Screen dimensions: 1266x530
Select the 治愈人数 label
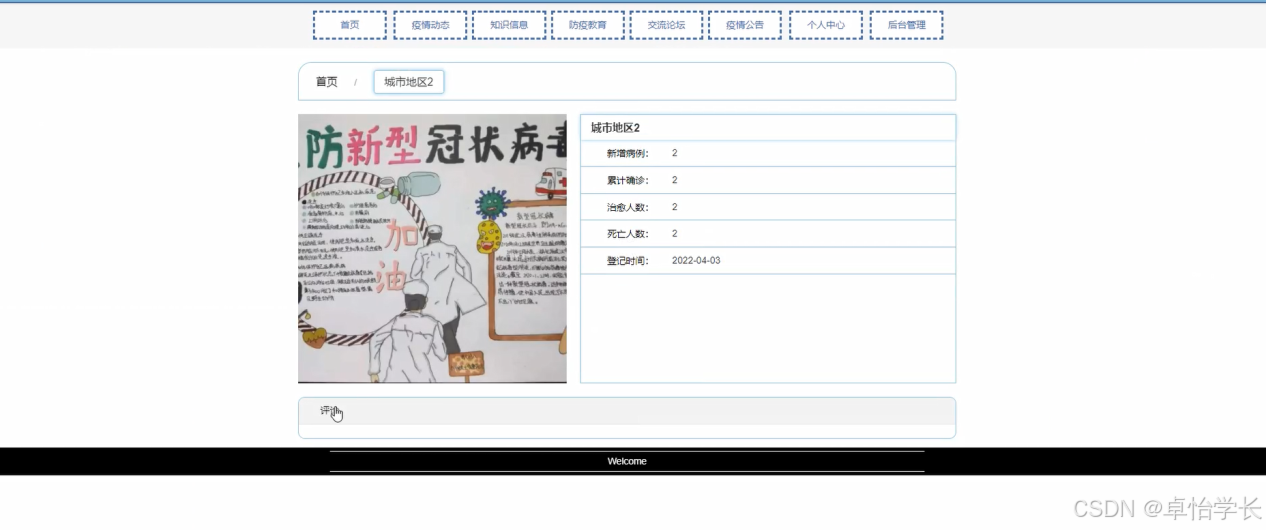[627, 208]
